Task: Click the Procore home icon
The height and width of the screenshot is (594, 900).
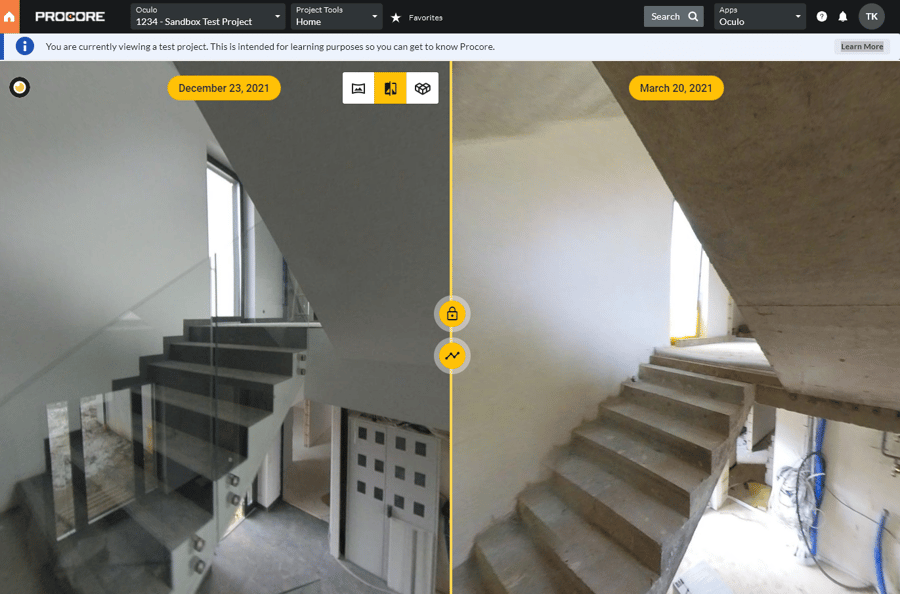Action: pos(10,17)
